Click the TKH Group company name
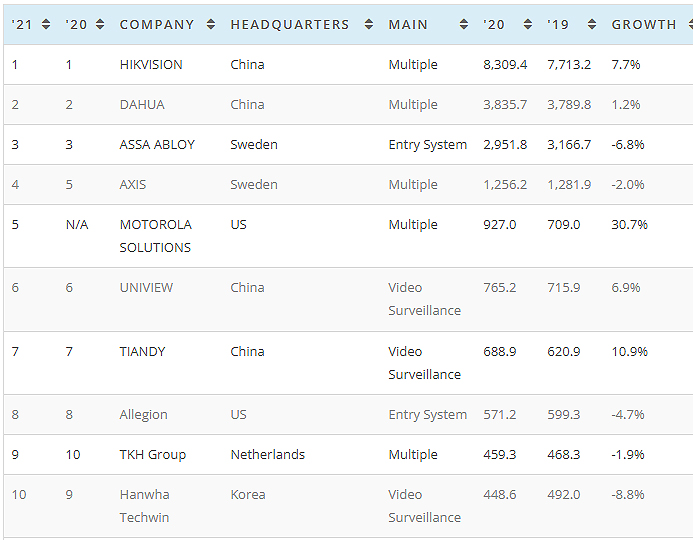The width and height of the screenshot is (693, 540). pos(152,454)
